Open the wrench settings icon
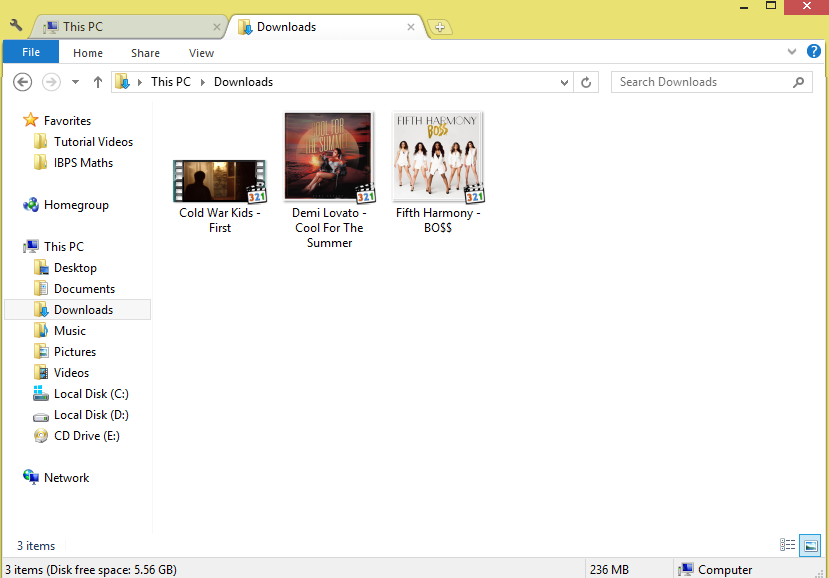Image resolution: width=829 pixels, height=578 pixels. pos(16,25)
